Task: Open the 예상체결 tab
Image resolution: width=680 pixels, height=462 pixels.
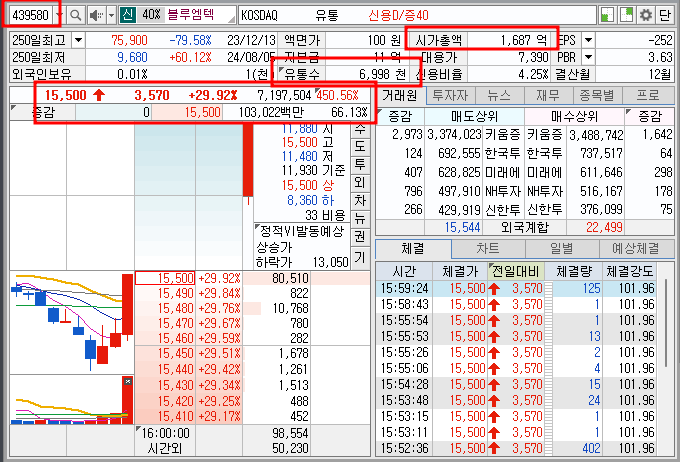Action: pos(636,249)
